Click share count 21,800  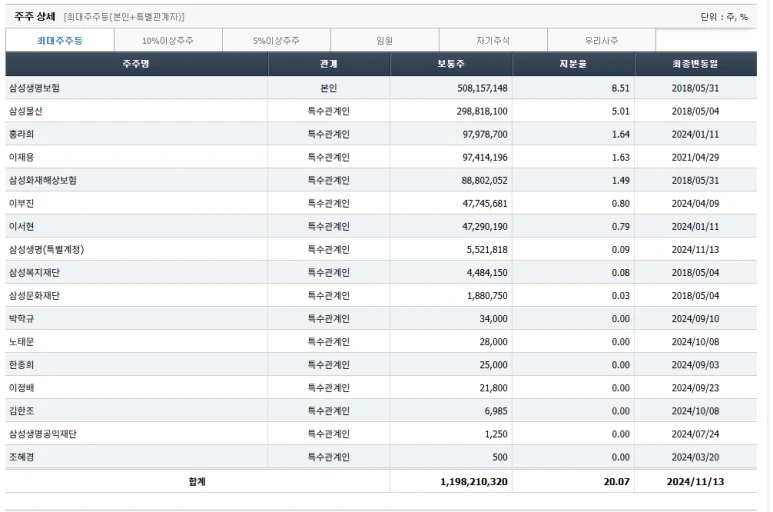493,388
